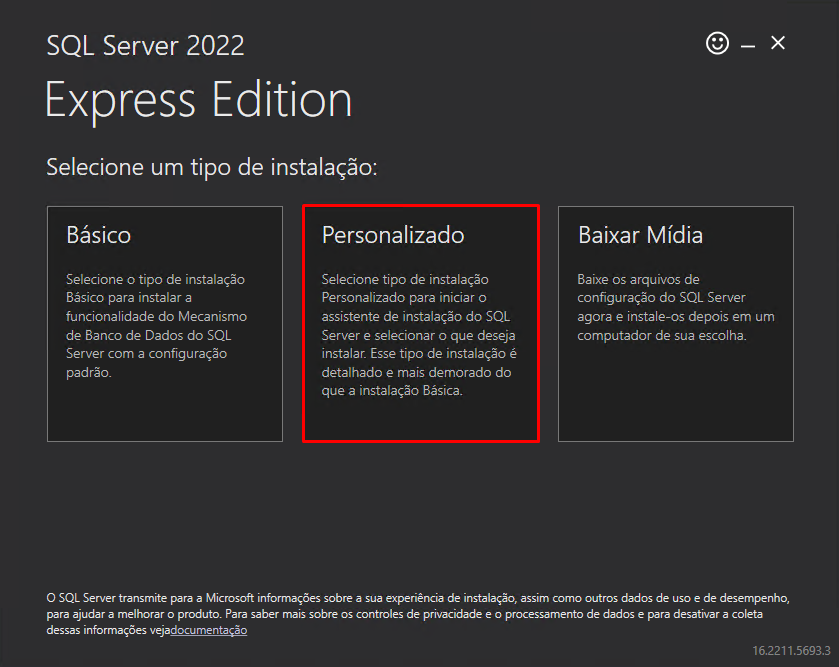The width and height of the screenshot is (839, 667).
Task: Click the smiley face feedback icon
Action: pyautogui.click(x=717, y=43)
